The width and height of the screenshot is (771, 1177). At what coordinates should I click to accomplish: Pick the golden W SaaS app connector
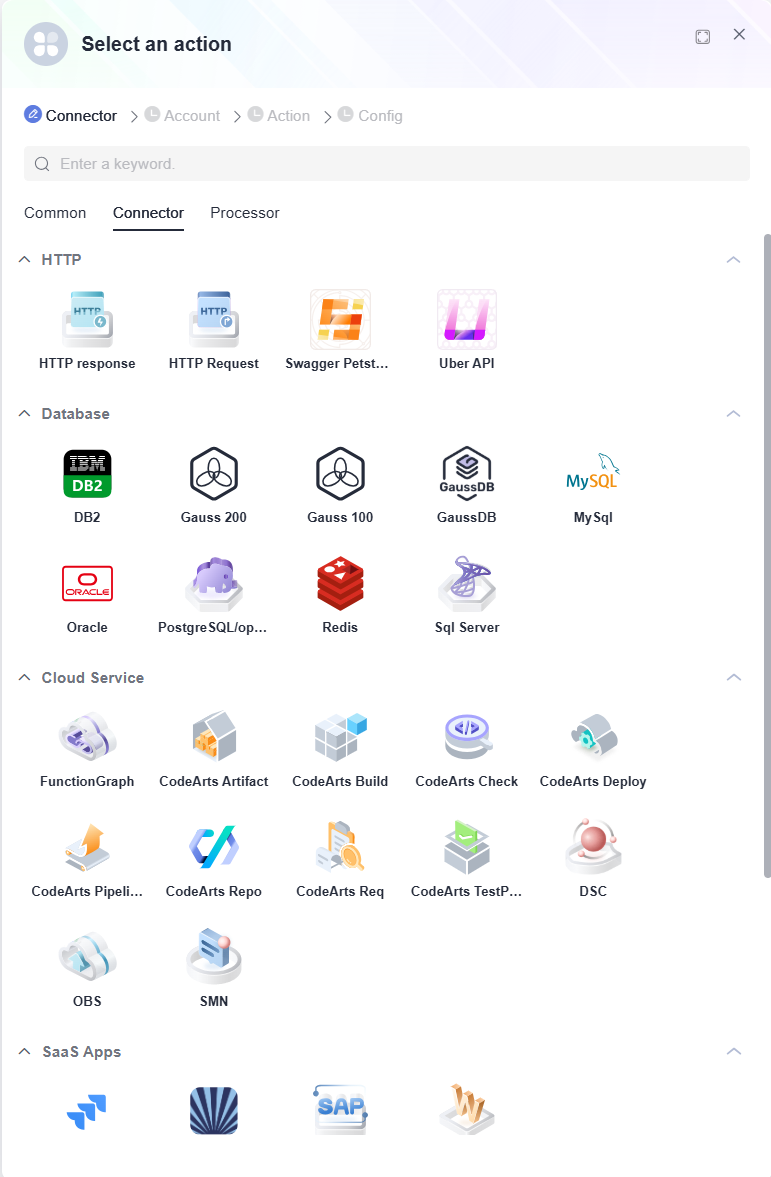467,1109
